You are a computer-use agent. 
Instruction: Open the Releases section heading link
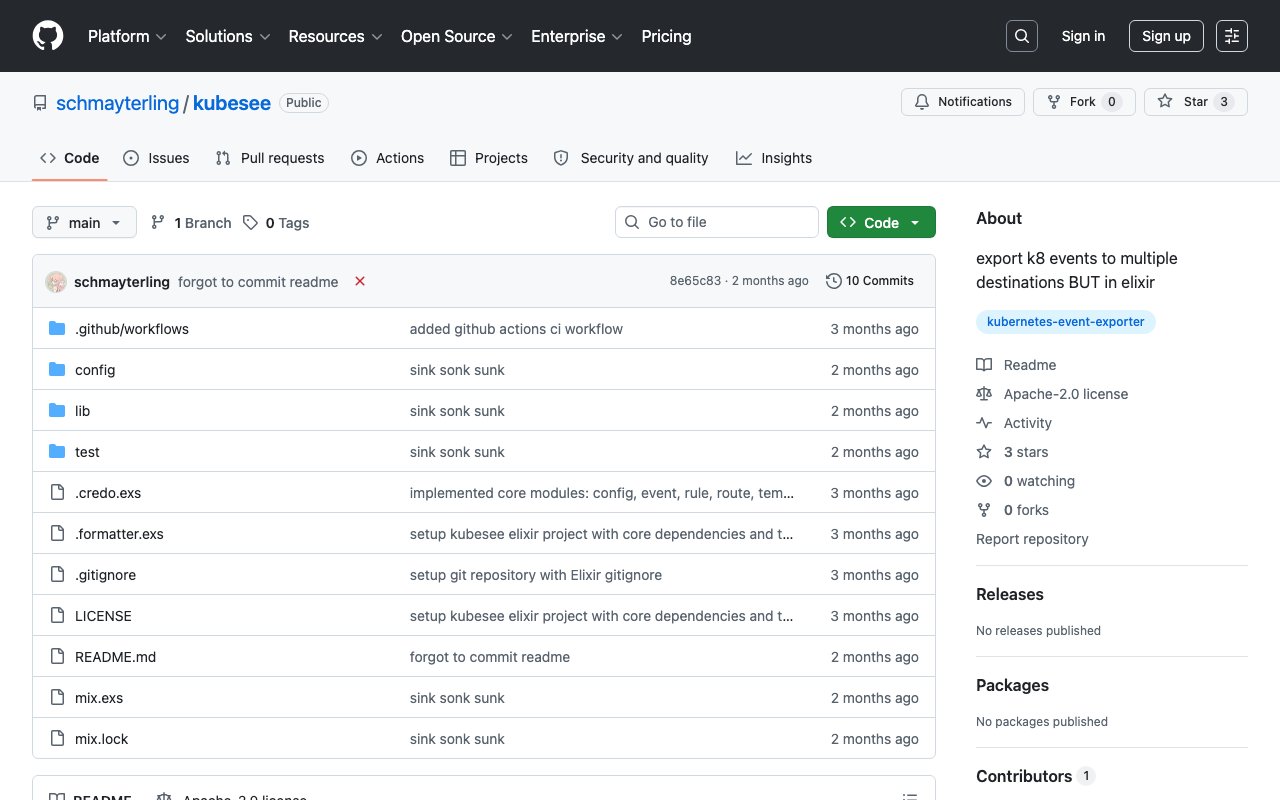click(1010, 594)
